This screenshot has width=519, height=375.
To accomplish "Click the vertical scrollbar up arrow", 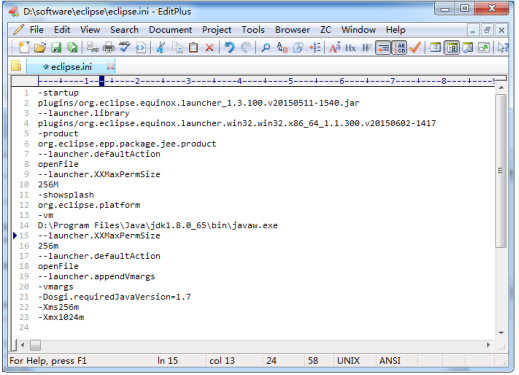I will [x=501, y=88].
